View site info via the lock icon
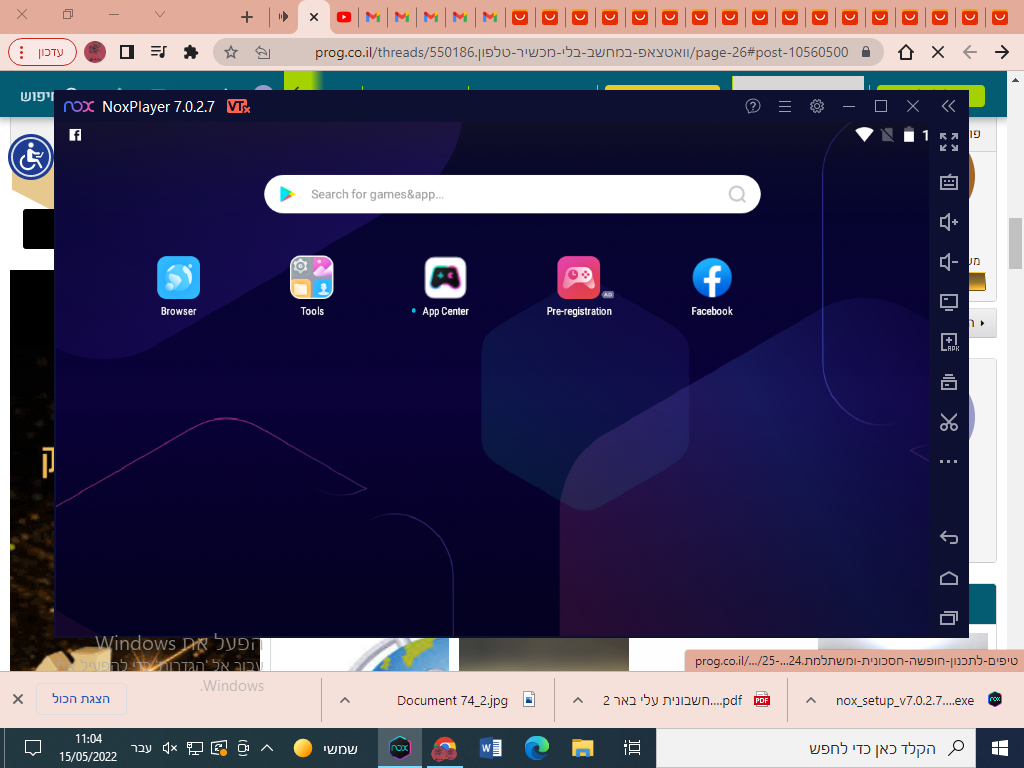The image size is (1024, 768). coord(866,52)
